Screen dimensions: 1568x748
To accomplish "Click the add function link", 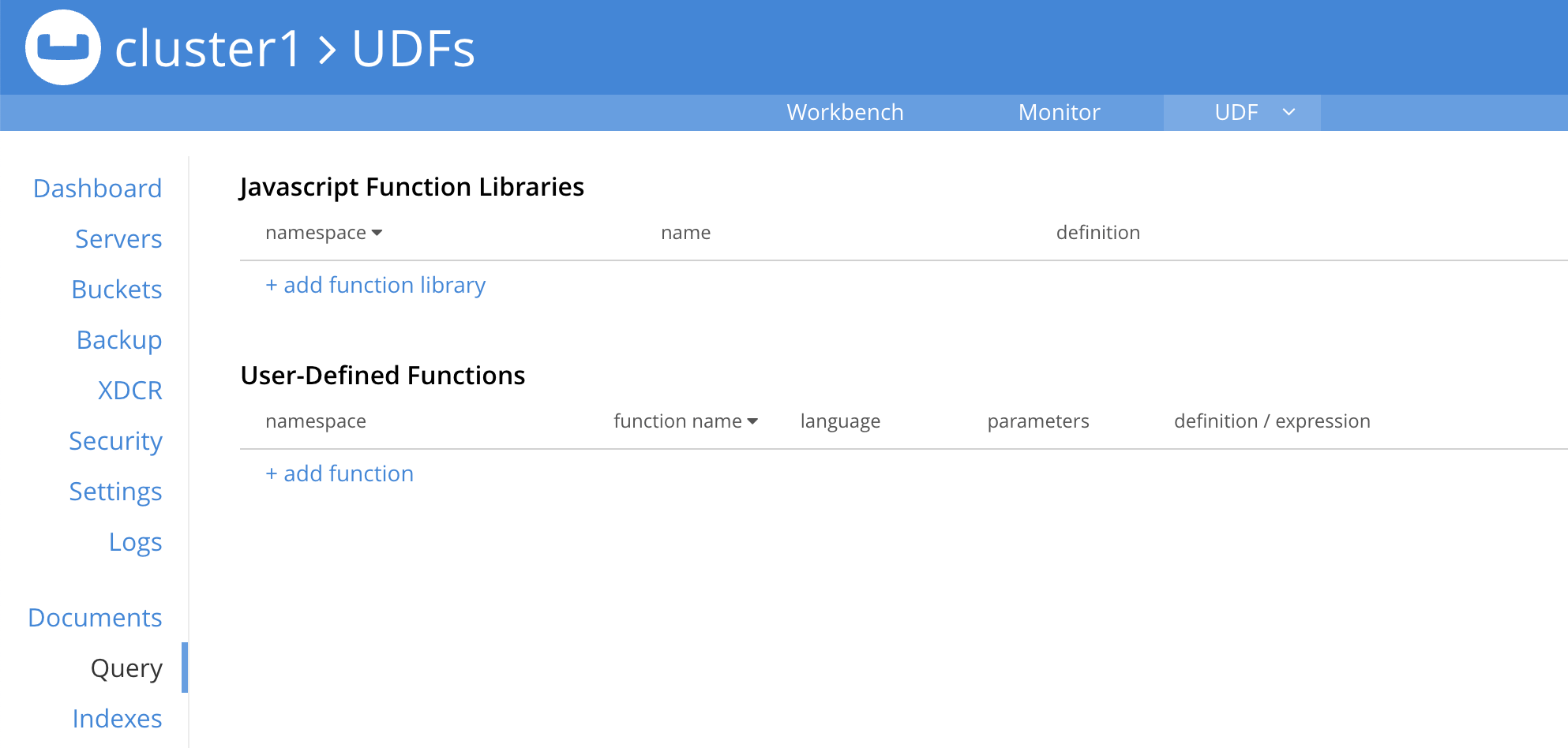I will coord(339,473).
